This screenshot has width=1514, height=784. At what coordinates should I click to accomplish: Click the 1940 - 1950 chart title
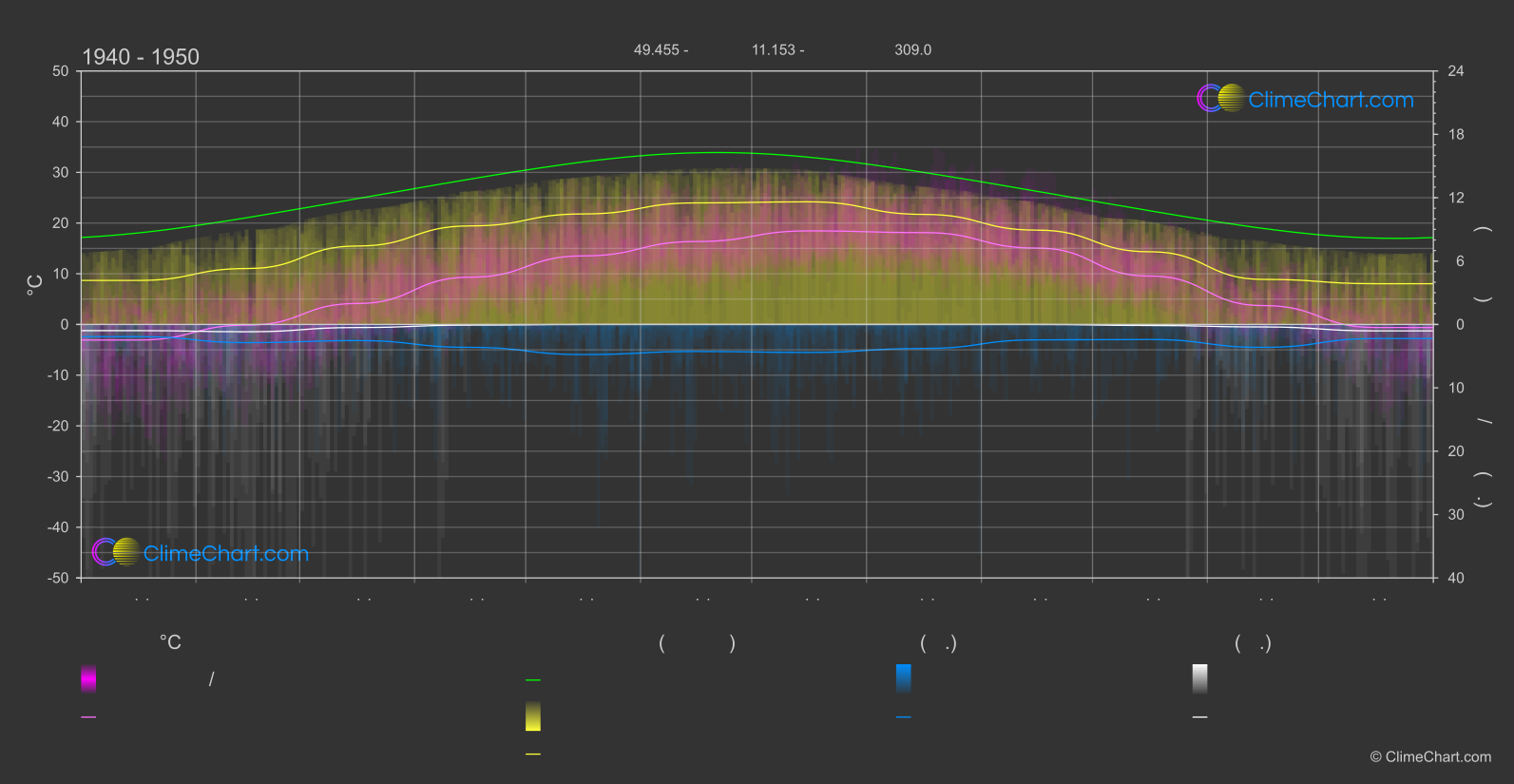pos(141,57)
